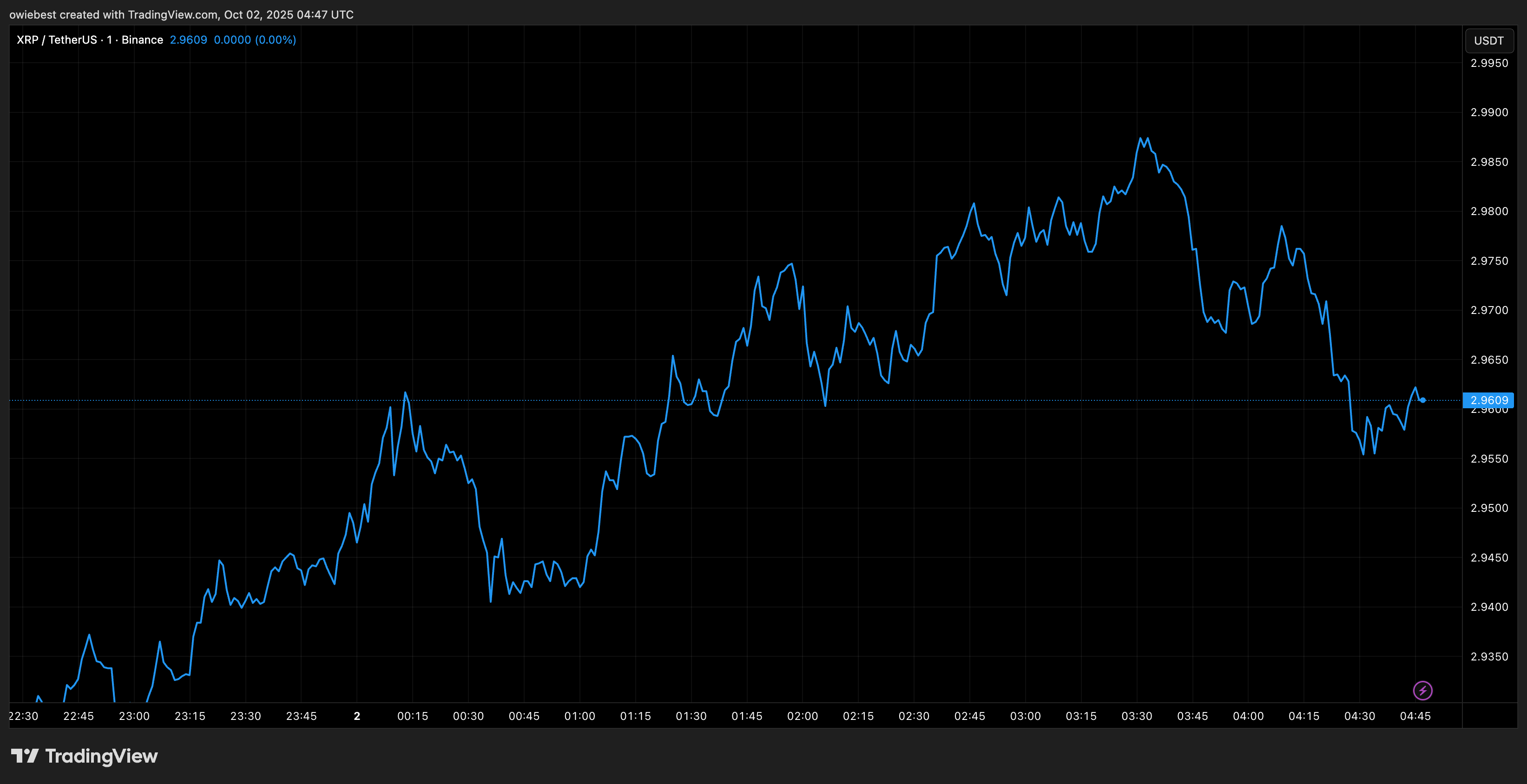This screenshot has height=784, width=1527.
Task: Click the 2.9800 price scale label
Action: click(x=1489, y=211)
